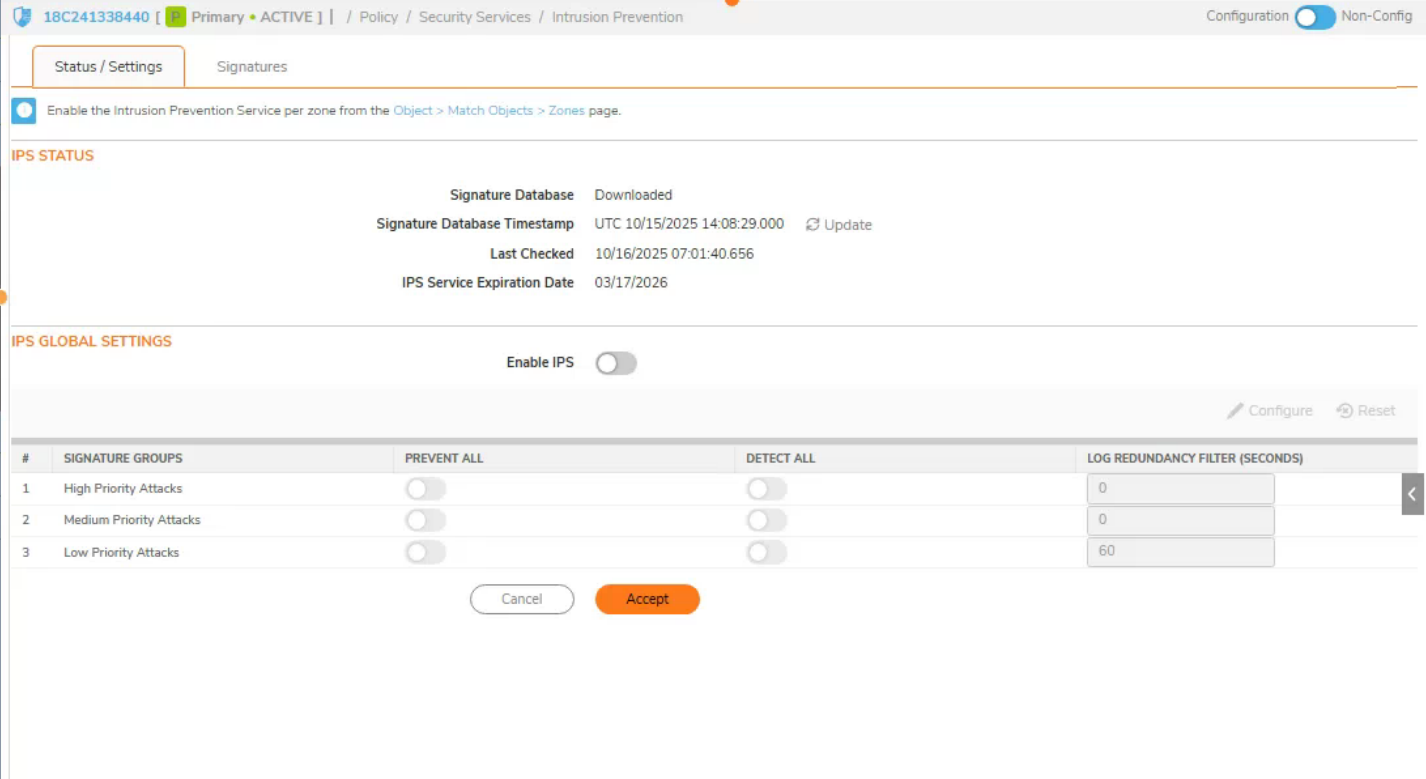Select the Status / Settings tab
The width and height of the screenshot is (1426, 779).
pyautogui.click(x=108, y=67)
